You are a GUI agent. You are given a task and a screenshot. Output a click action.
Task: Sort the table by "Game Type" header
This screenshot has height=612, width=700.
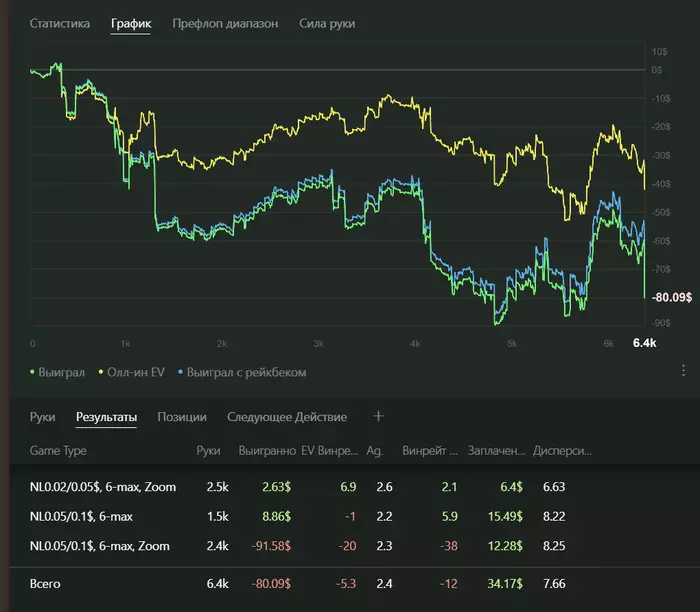pyautogui.click(x=58, y=451)
